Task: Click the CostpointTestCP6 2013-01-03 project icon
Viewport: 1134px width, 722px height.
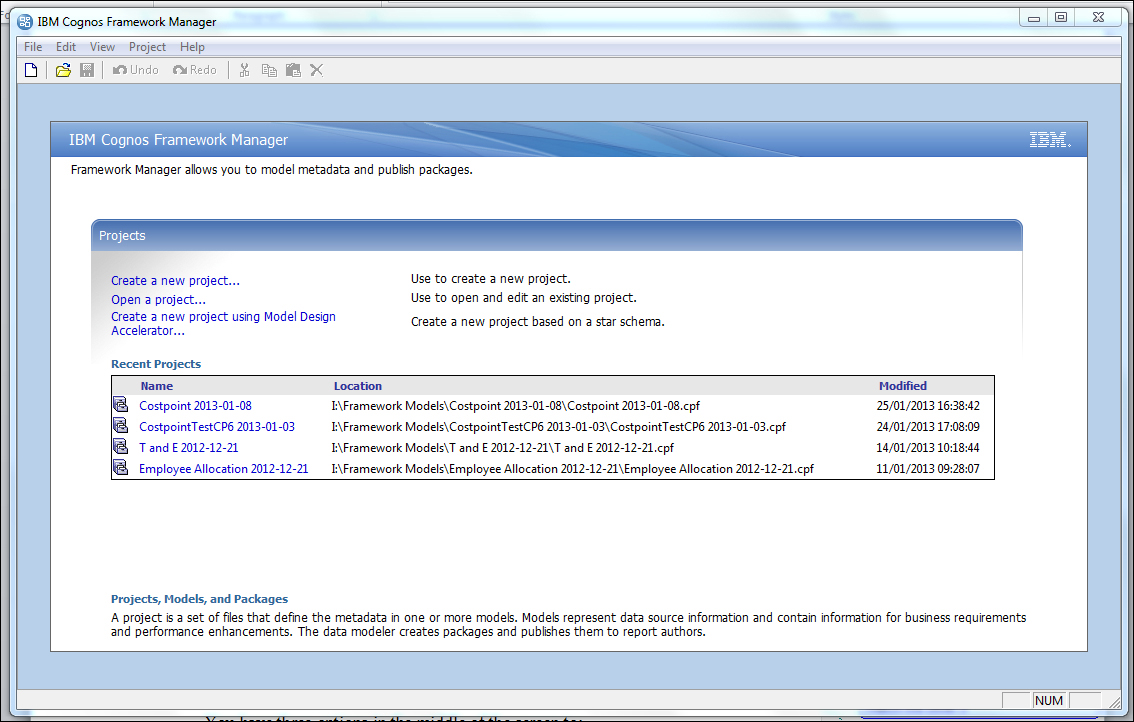Action: (120, 426)
